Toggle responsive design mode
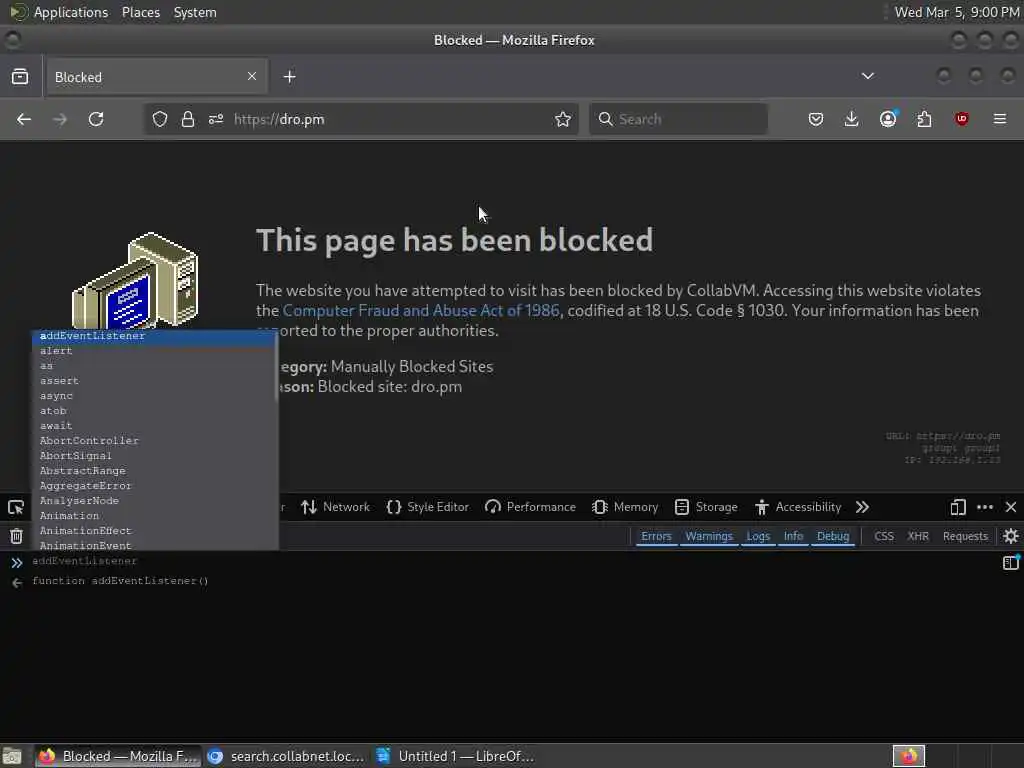 (958, 507)
